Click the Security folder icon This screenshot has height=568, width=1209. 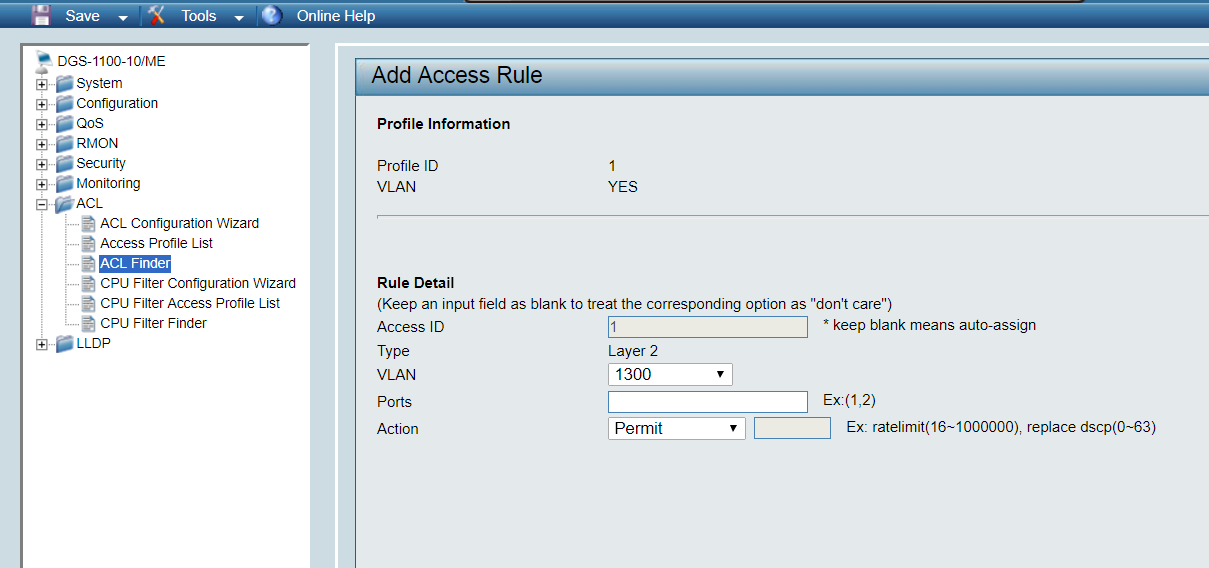pyautogui.click(x=65, y=163)
